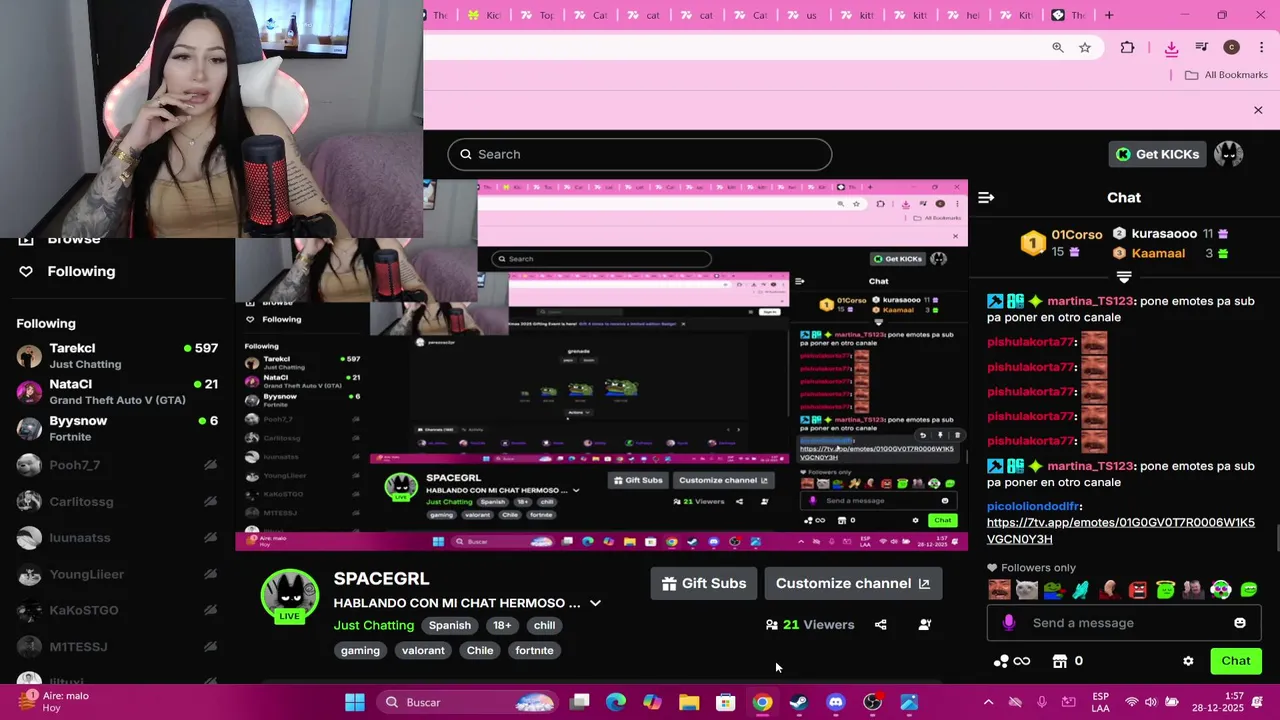The image size is (1280, 720).
Task: Select the last active 'The' tab
Action: coord(1068,15)
